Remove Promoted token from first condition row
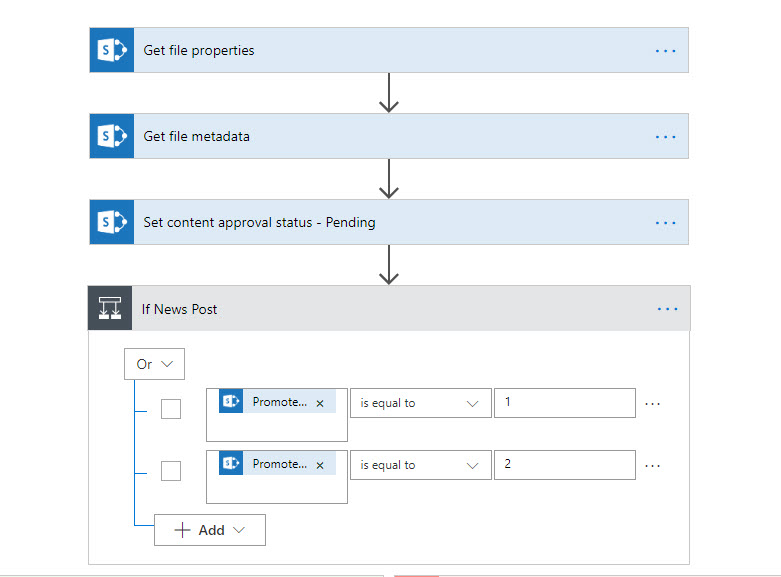This screenshot has height=577, width=781. (x=320, y=403)
